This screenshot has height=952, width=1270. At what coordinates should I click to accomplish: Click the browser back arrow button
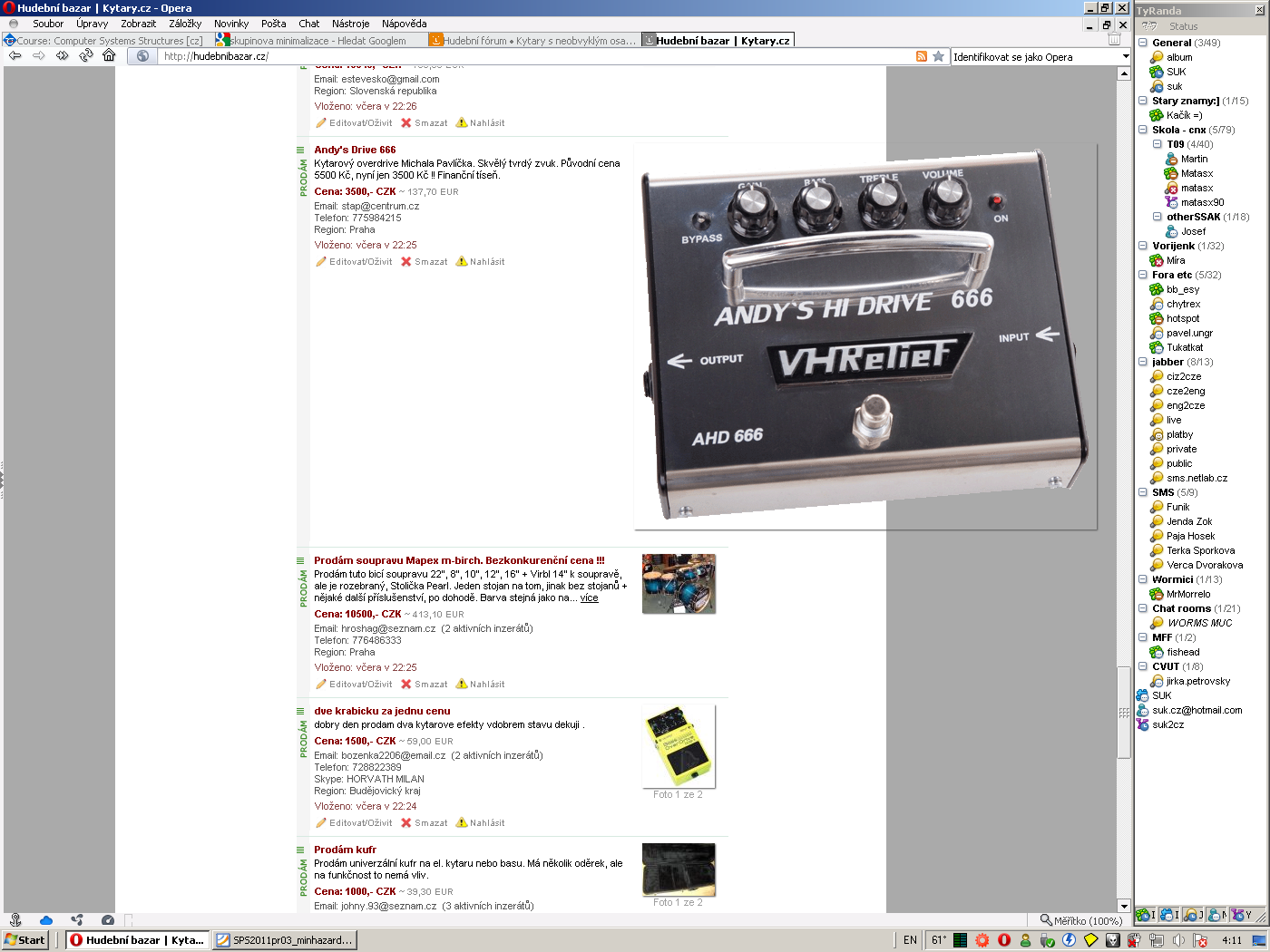[x=15, y=56]
